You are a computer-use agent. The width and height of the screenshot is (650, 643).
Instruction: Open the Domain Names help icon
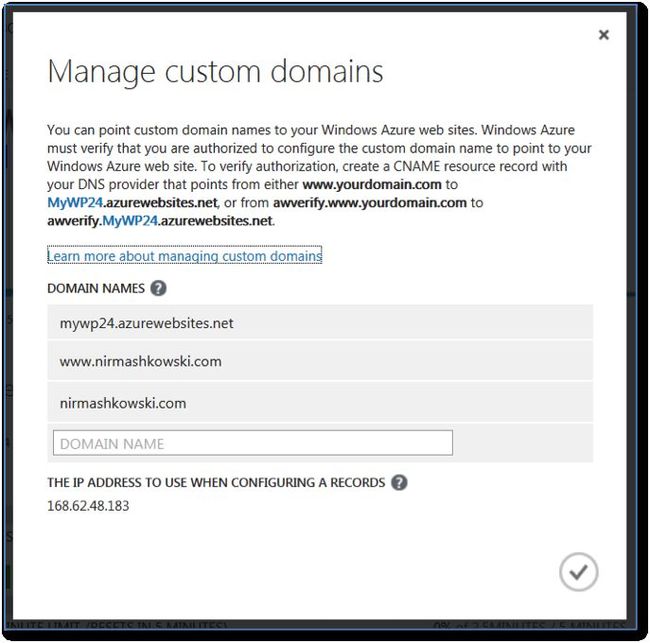point(158,288)
